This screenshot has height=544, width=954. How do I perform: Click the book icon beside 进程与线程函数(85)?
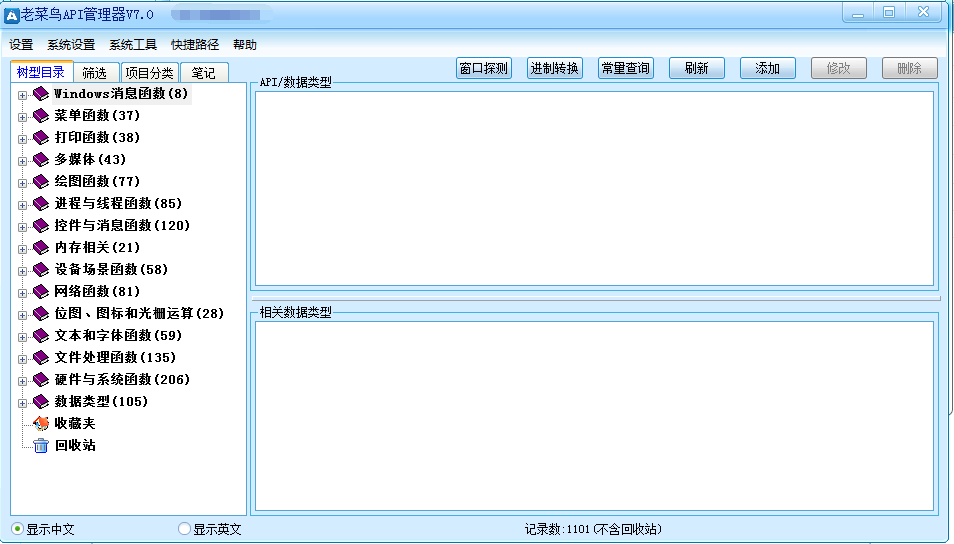41,203
